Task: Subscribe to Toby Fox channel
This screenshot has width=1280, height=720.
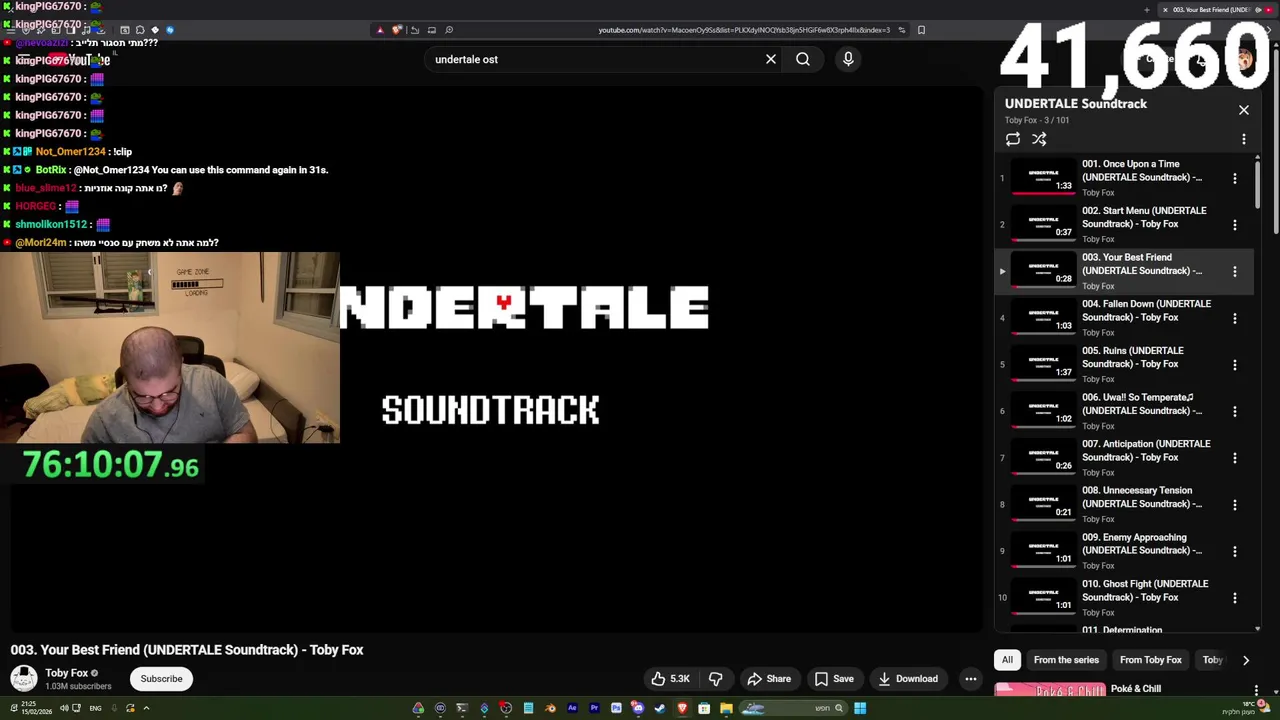Action: click(161, 679)
